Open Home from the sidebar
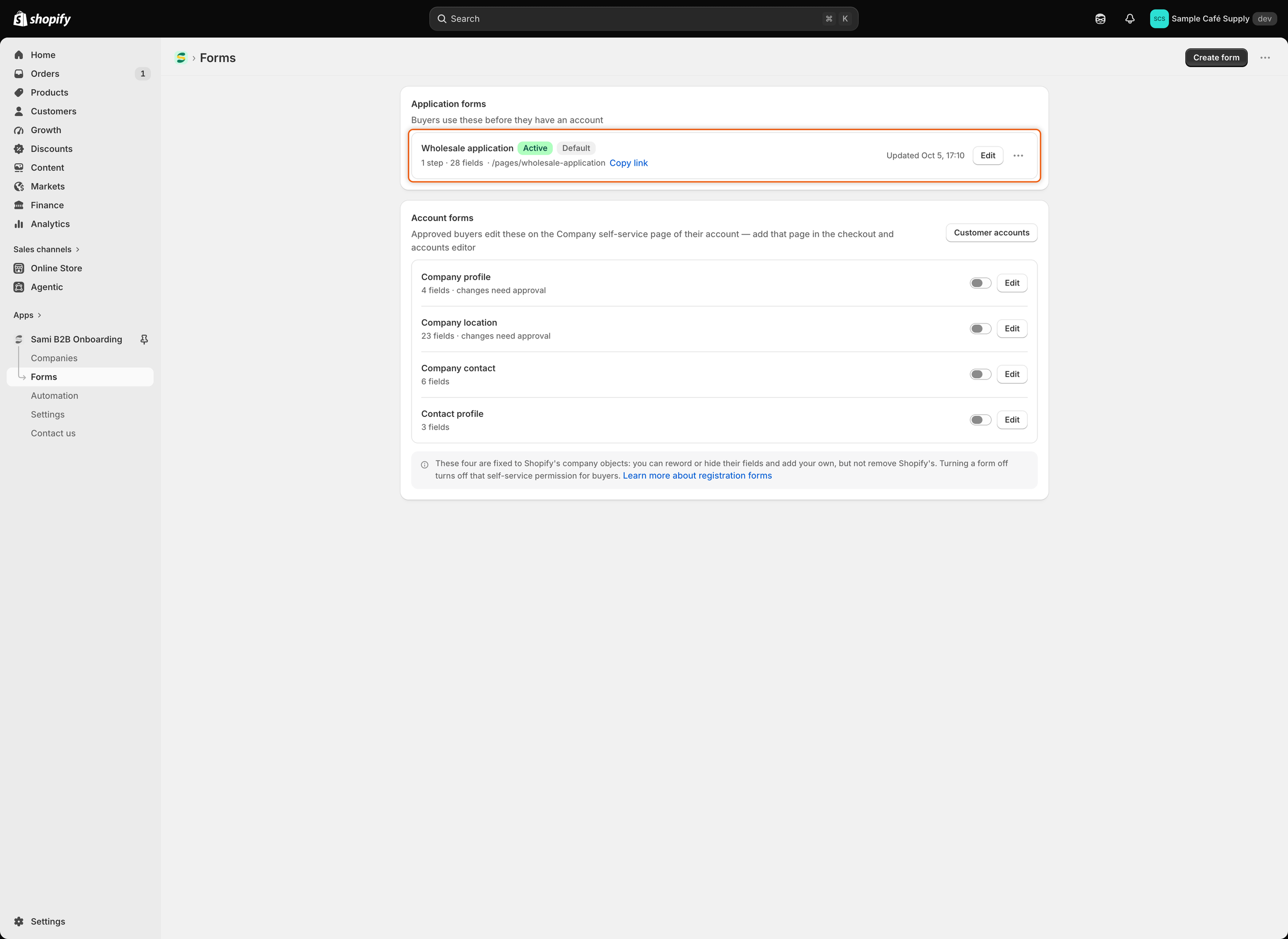This screenshot has height=939, width=1288. (80, 55)
